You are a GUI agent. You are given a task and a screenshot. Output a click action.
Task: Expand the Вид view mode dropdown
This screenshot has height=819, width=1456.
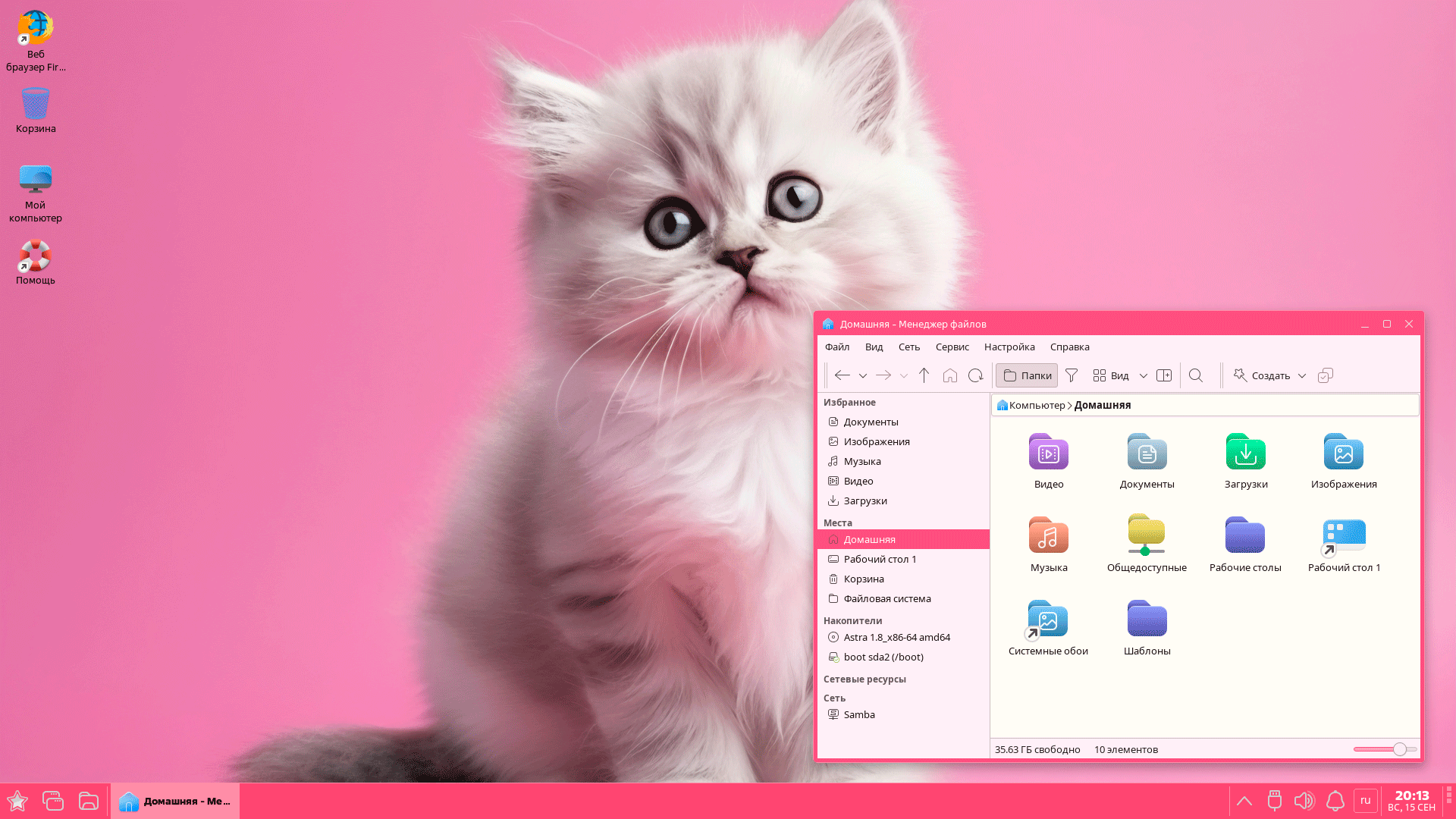(x=1144, y=376)
